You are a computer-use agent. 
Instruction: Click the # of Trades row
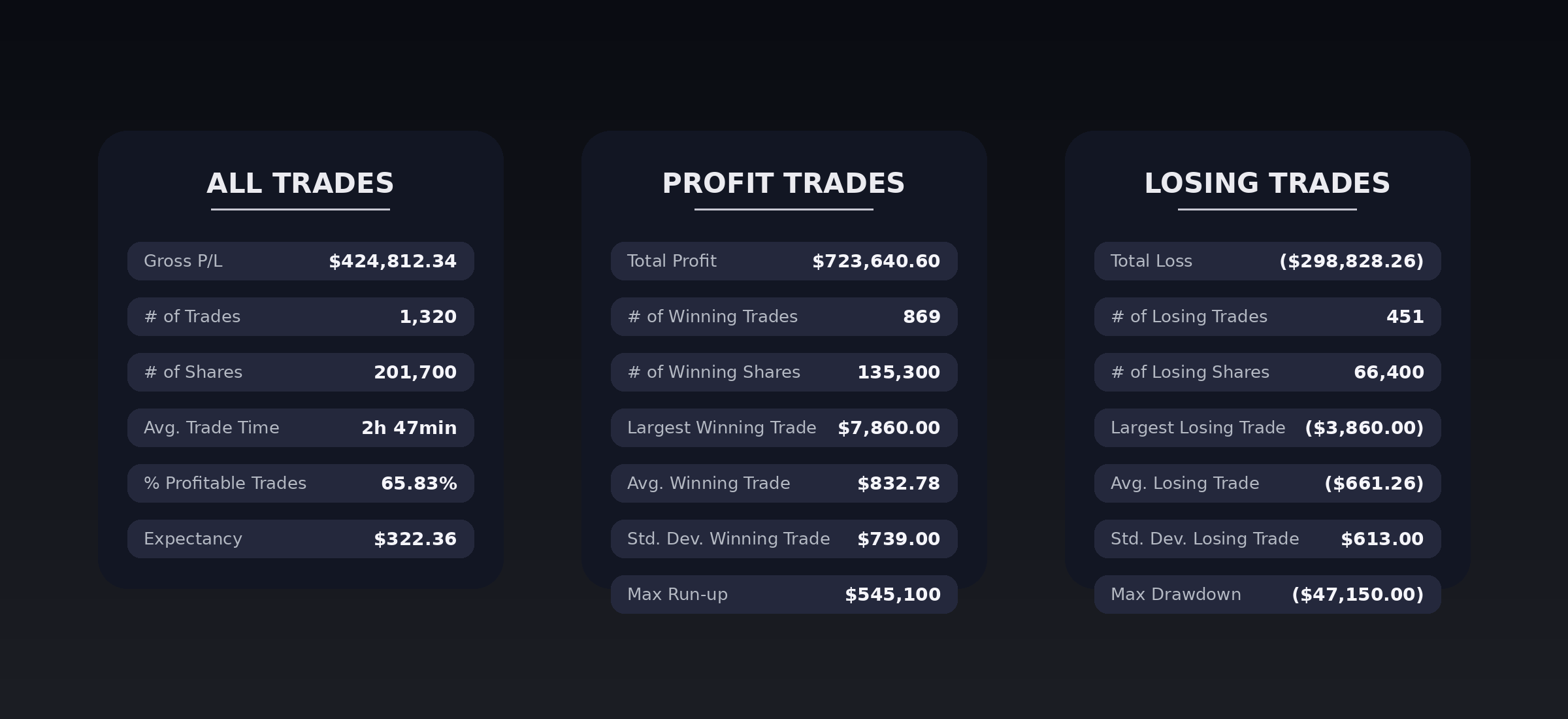[x=301, y=317]
